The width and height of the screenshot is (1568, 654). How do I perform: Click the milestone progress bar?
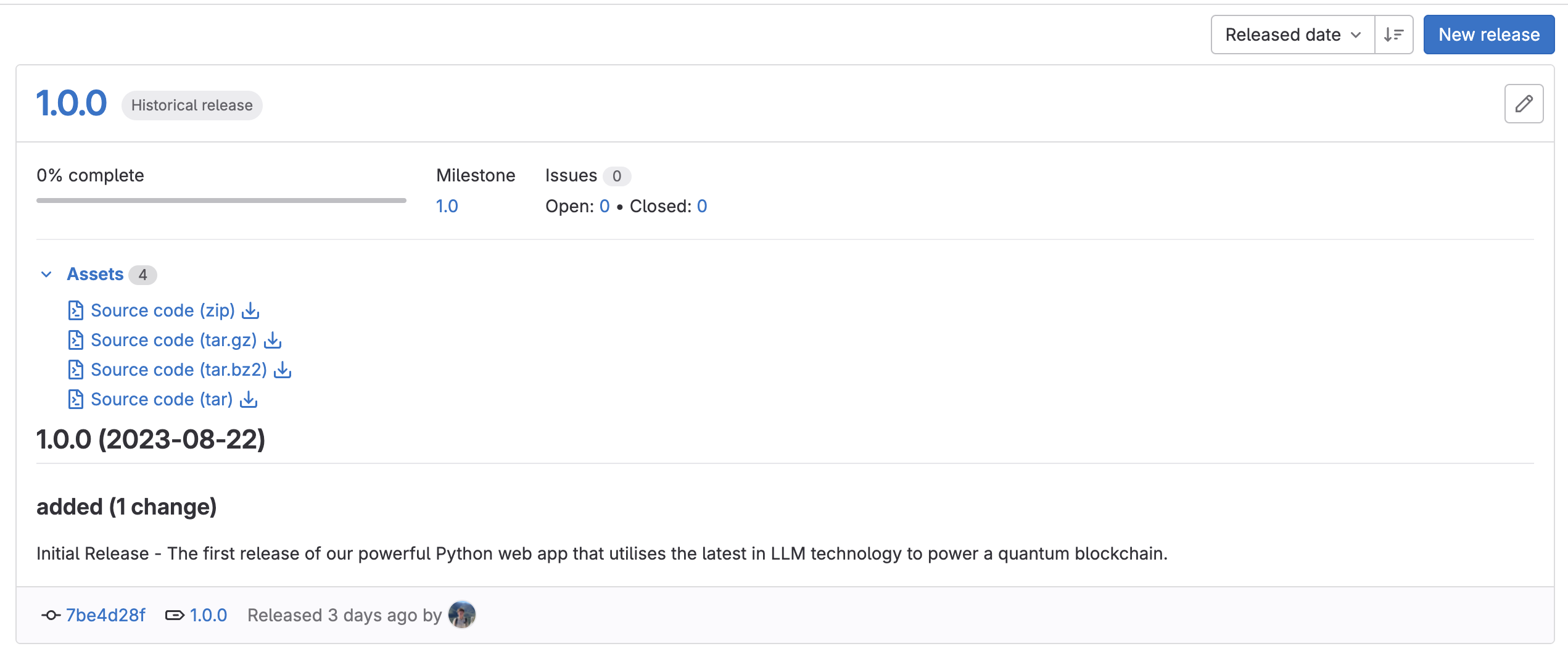(221, 200)
